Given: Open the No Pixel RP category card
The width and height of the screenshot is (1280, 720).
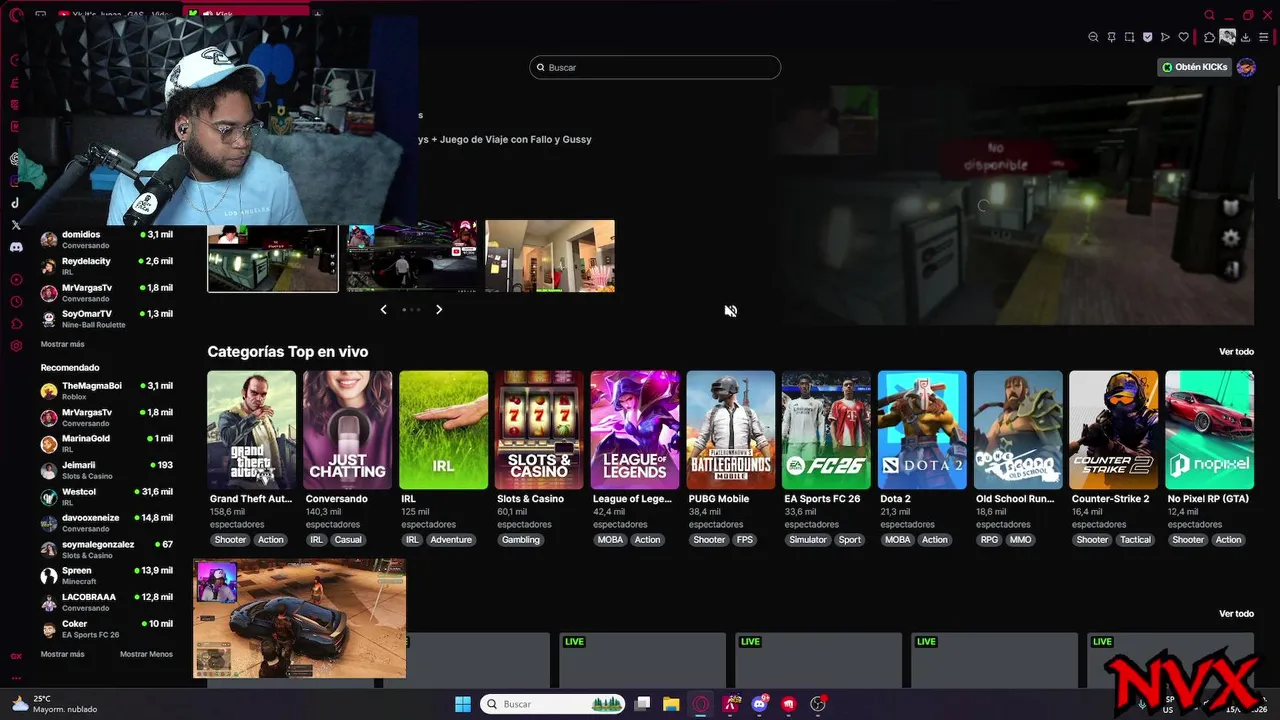Looking at the screenshot, I should pyautogui.click(x=1210, y=430).
